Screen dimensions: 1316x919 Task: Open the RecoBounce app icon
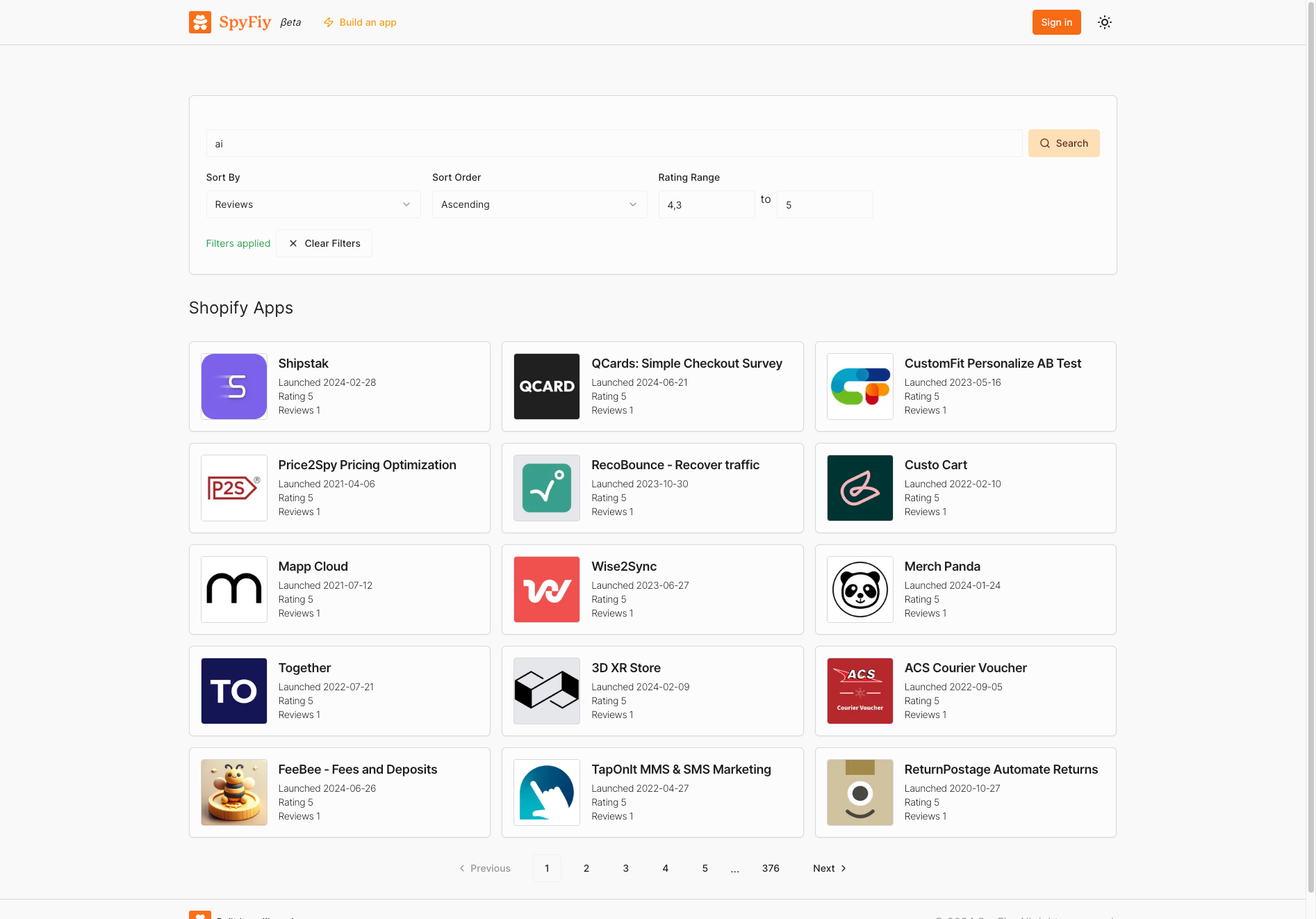(x=547, y=488)
